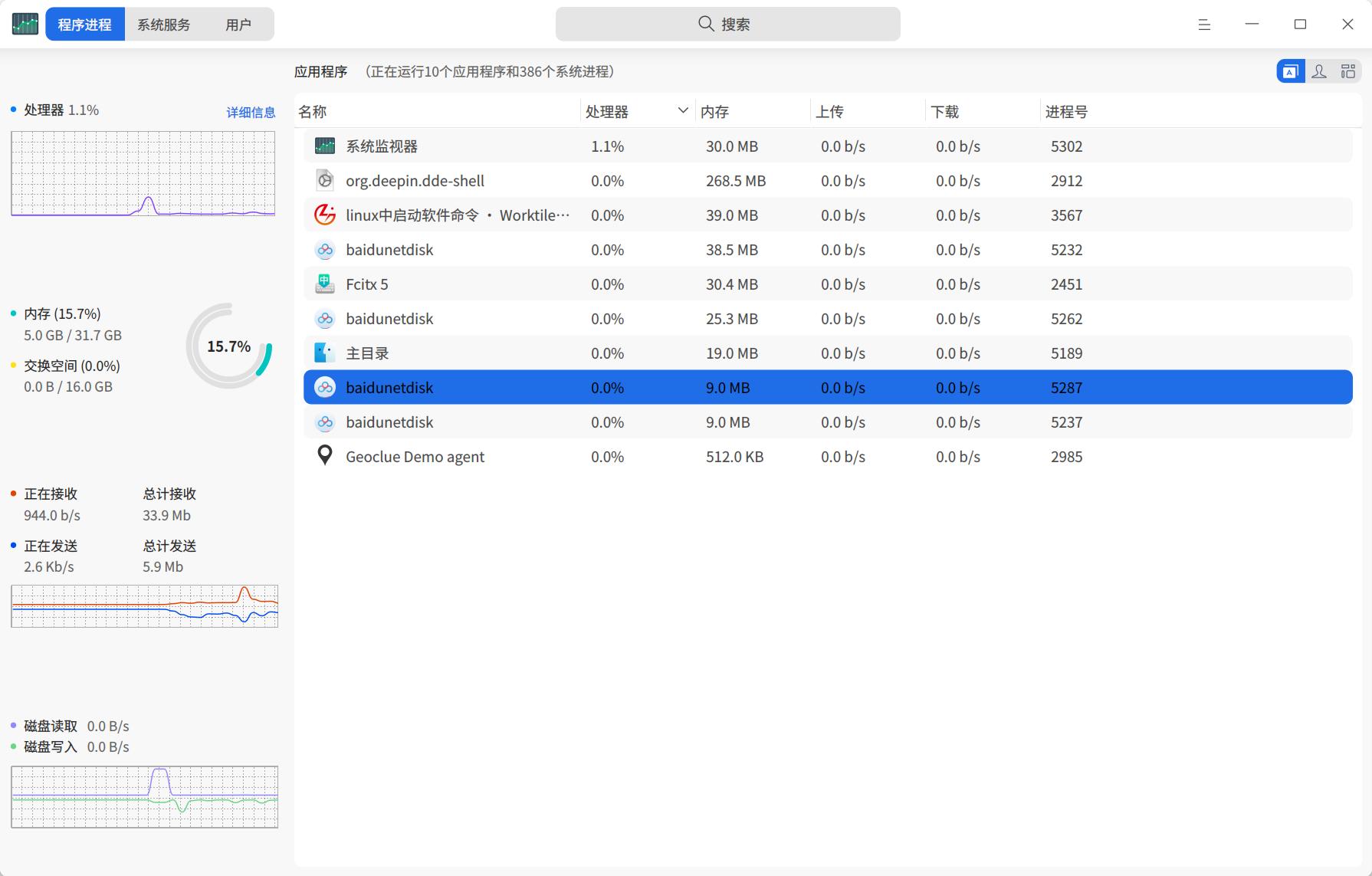Click the Worktile browser row icon
This screenshot has height=876, width=1372.
point(325,215)
